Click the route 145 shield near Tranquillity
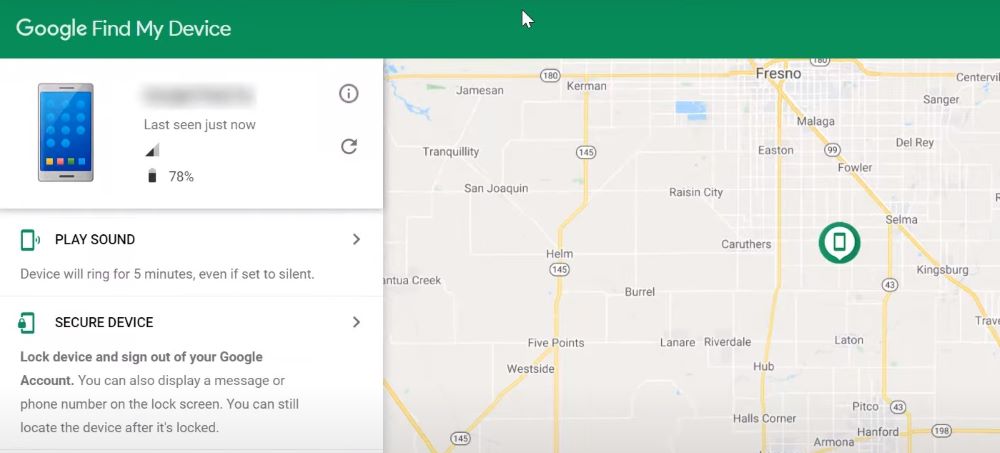 (x=585, y=152)
